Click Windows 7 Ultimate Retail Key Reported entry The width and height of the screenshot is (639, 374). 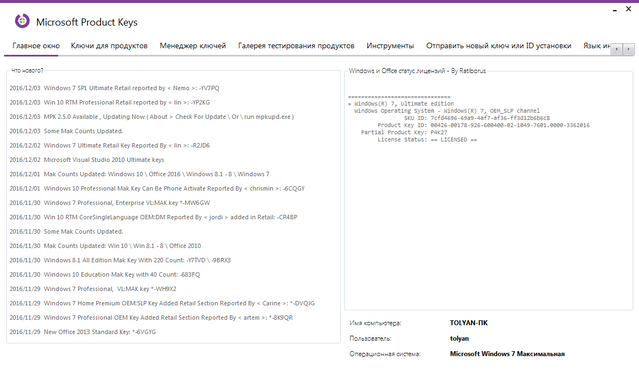[110, 145]
